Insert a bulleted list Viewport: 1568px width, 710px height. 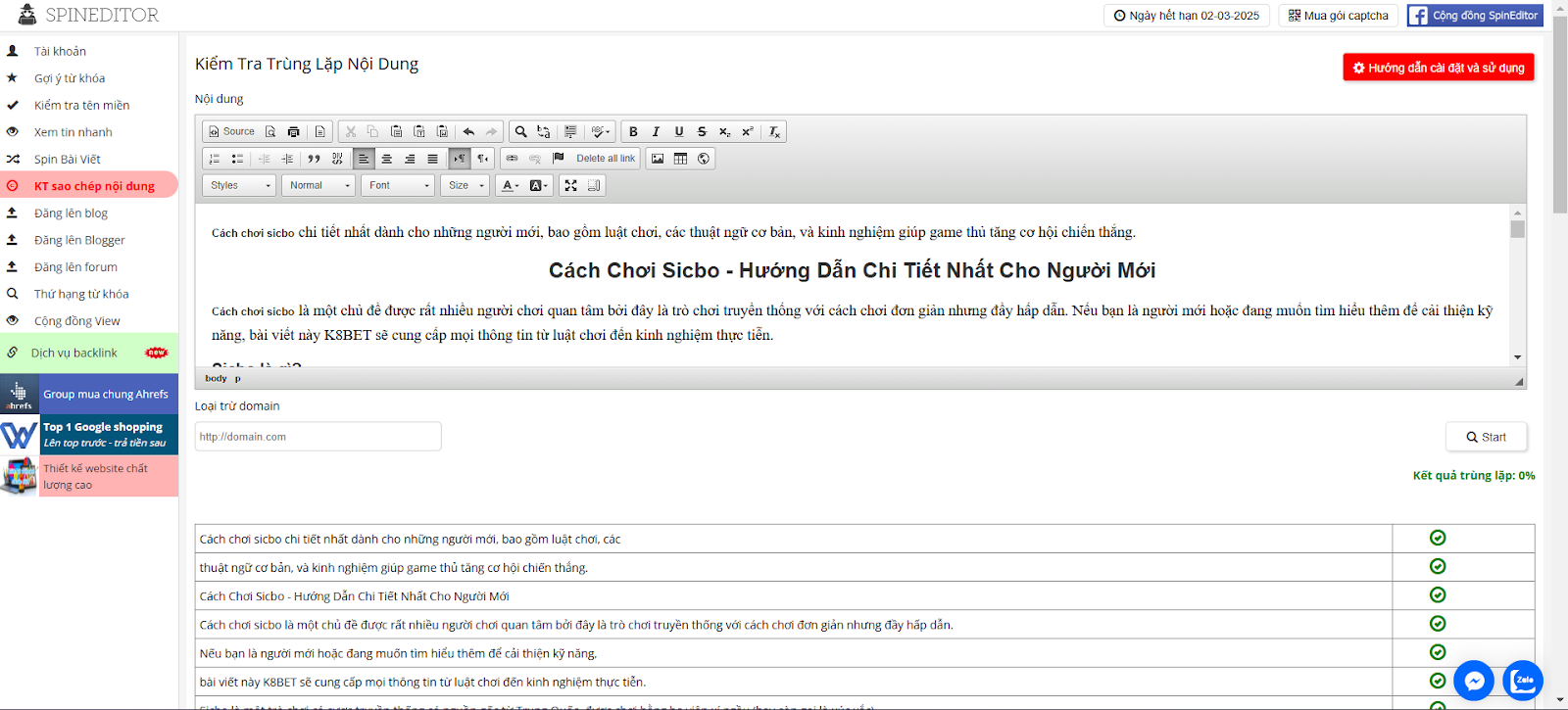coord(237,159)
